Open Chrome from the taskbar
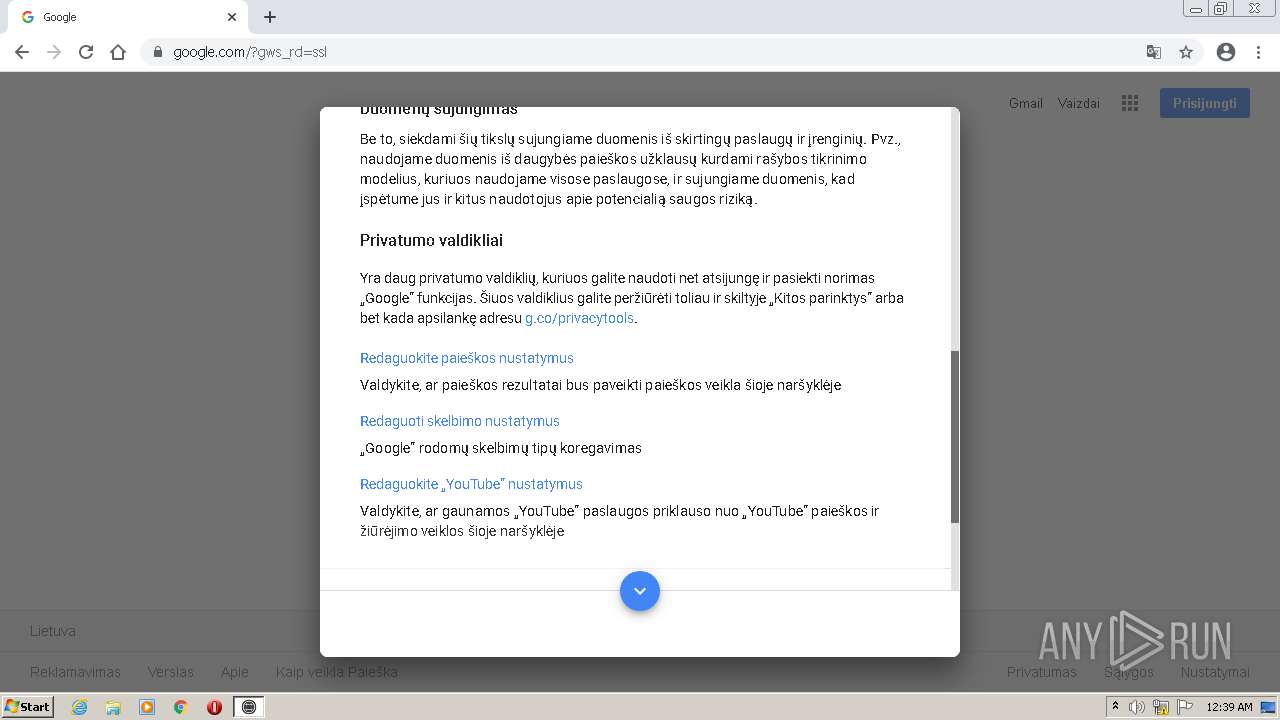The height and width of the screenshot is (720, 1280). point(181,707)
